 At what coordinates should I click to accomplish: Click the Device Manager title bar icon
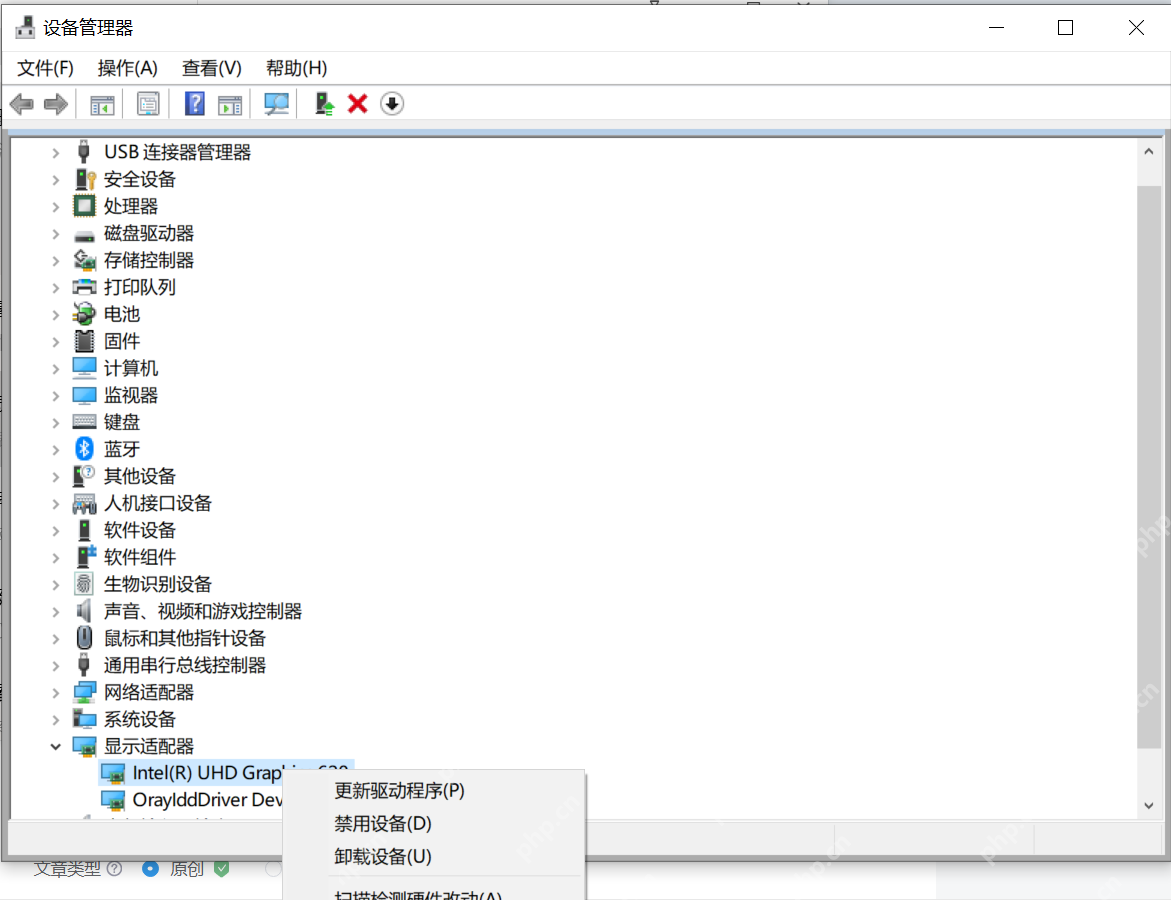pos(25,28)
